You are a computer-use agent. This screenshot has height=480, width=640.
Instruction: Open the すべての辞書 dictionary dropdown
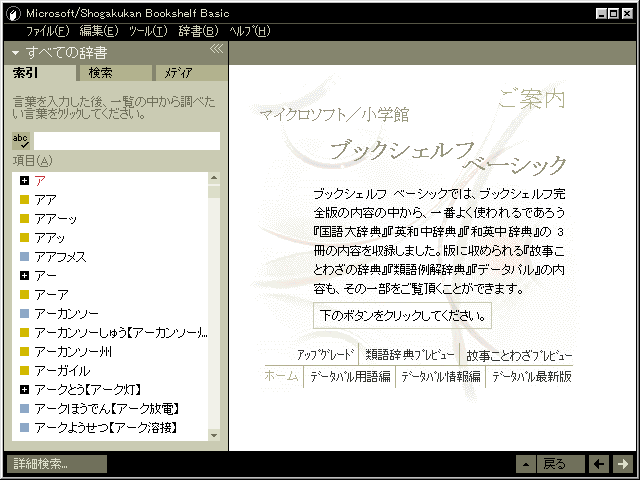tap(60, 53)
